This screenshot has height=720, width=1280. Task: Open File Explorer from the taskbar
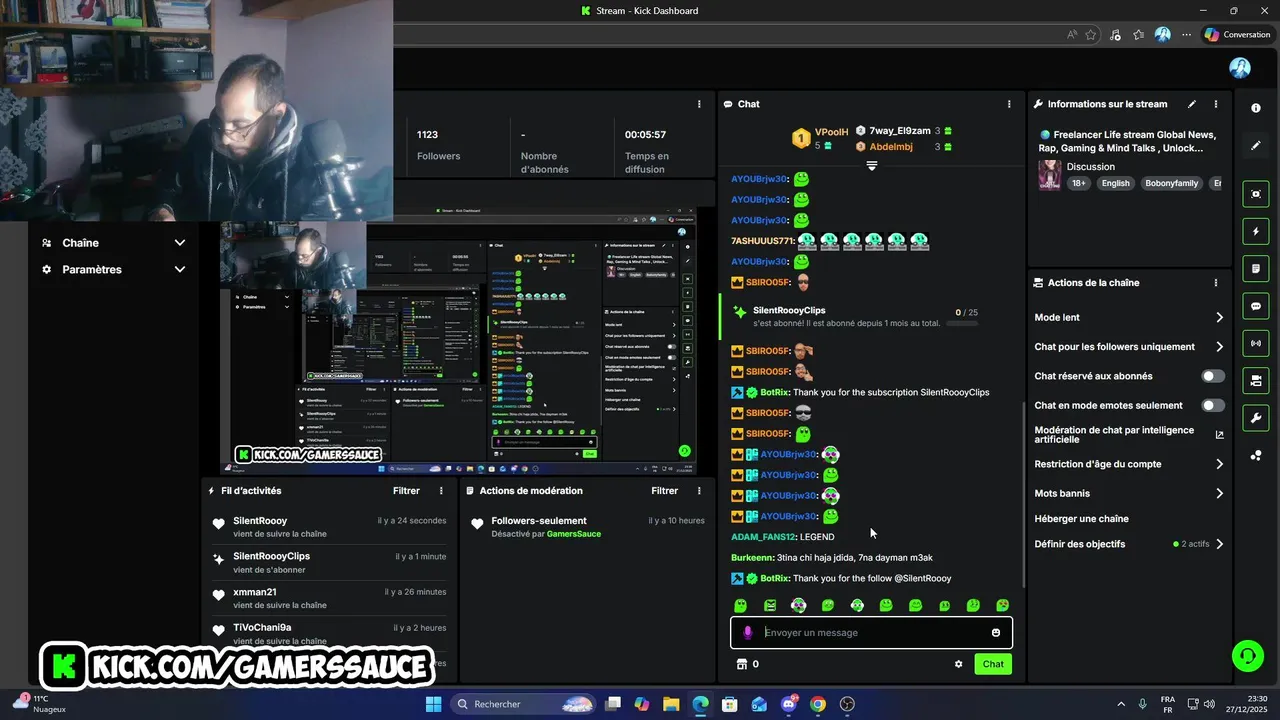point(671,704)
